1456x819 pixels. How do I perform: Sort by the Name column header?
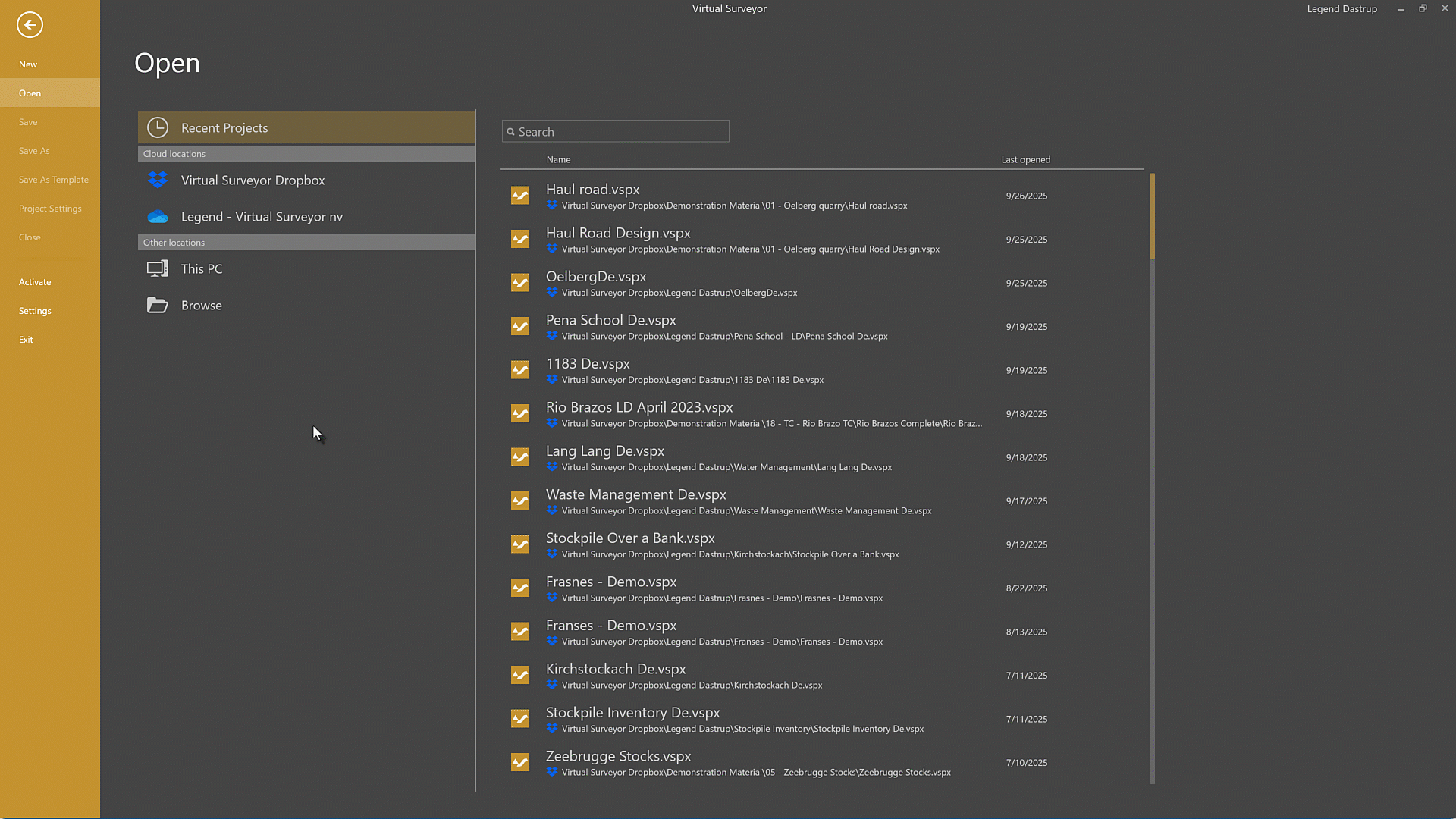(558, 160)
